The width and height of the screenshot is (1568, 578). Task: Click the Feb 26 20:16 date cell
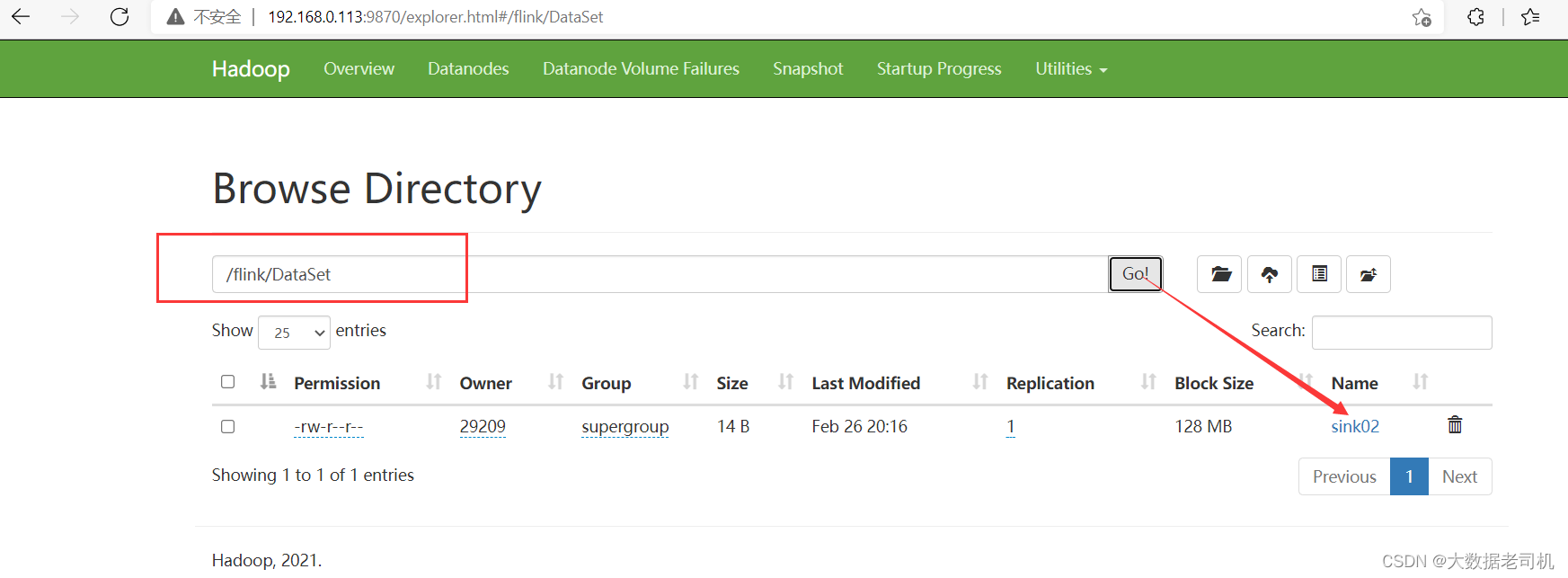[x=859, y=426]
